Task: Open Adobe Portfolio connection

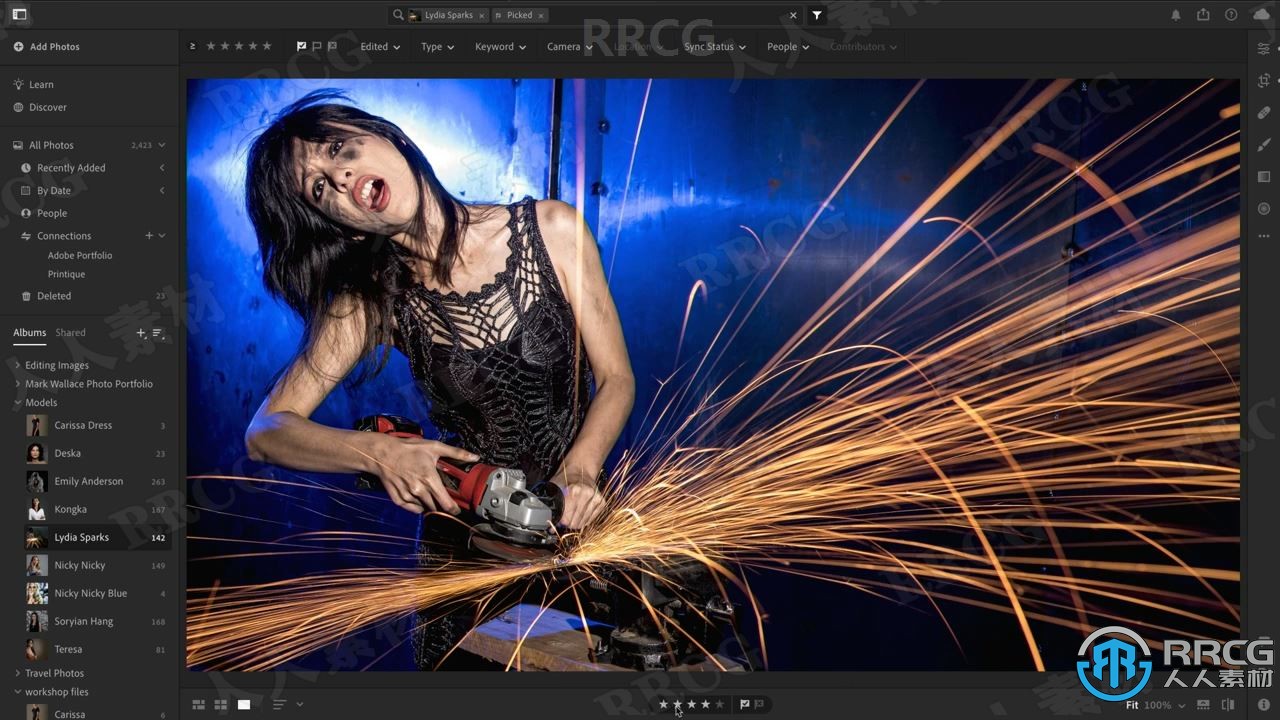Action: point(80,255)
